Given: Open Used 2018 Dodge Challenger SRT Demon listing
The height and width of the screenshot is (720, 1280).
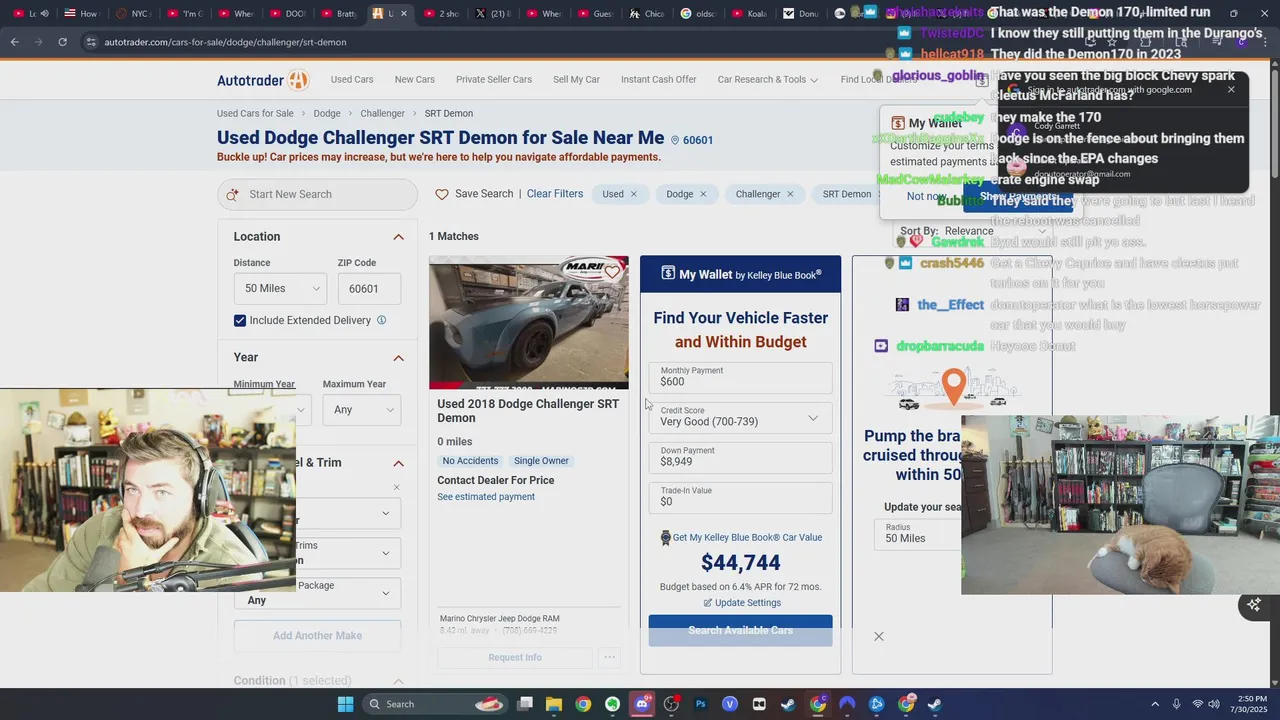Looking at the screenshot, I should coord(528,411).
